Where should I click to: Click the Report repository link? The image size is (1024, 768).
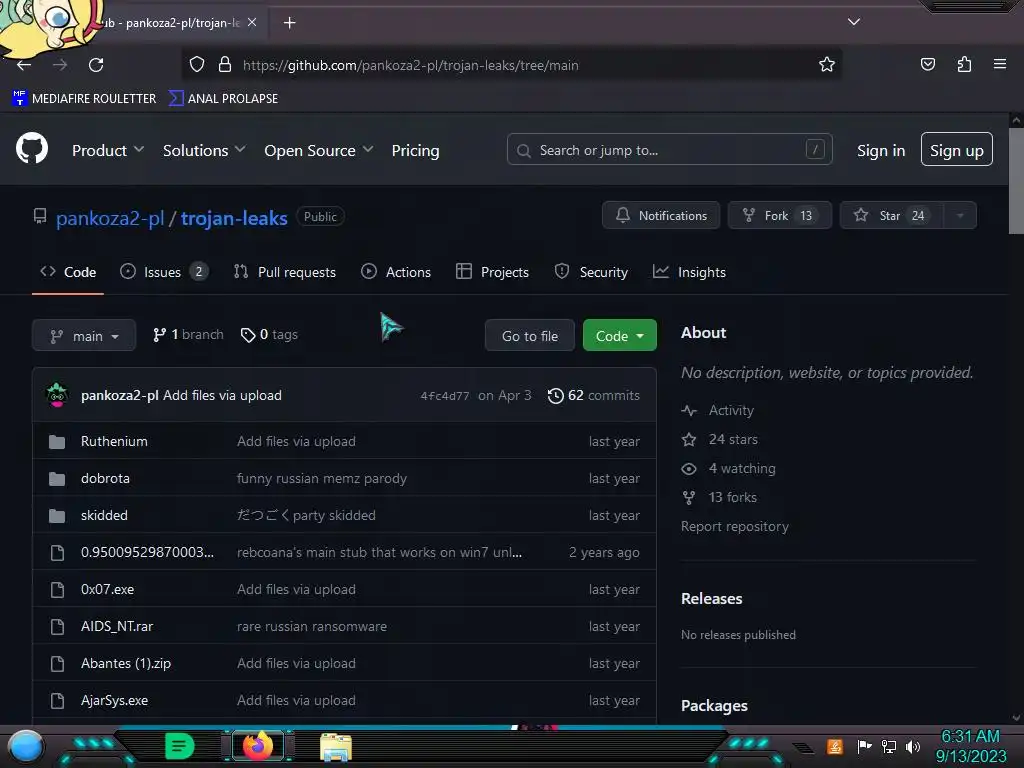[x=735, y=526]
